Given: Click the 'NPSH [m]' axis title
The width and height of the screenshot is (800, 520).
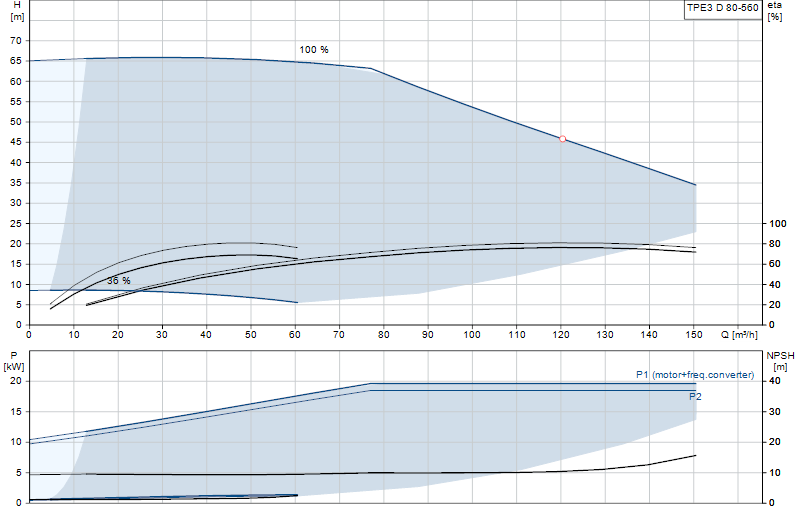Looking at the screenshot, I should coord(780,361).
